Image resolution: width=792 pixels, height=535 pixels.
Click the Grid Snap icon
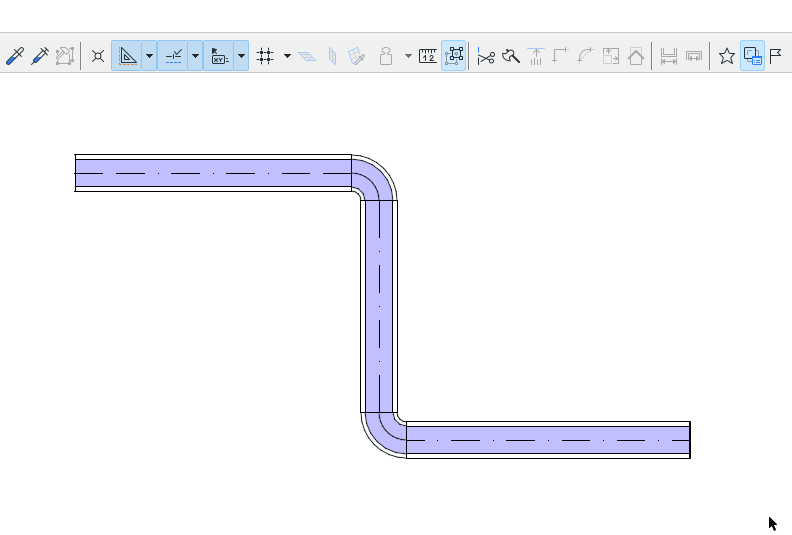click(x=265, y=56)
